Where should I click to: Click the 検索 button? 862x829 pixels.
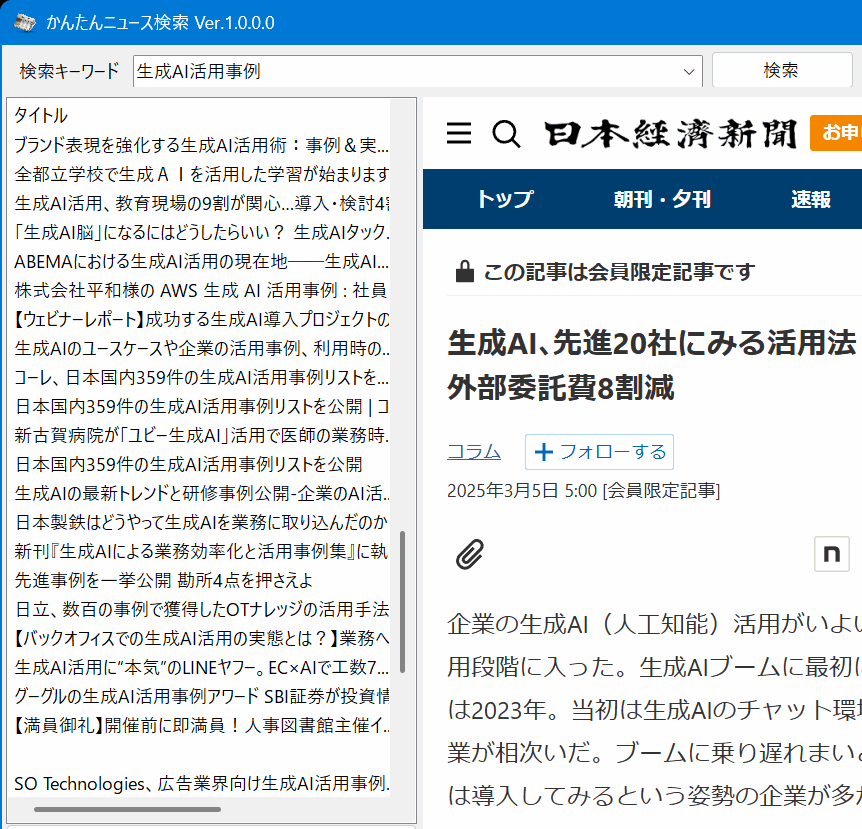(x=781, y=70)
